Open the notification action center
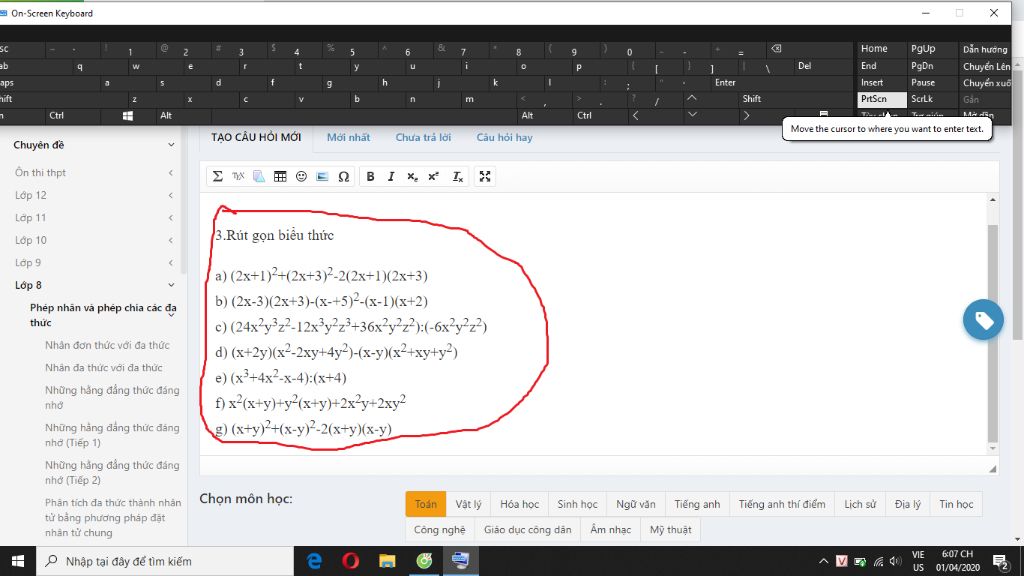Viewport: 1024px width, 576px height. (1000, 561)
